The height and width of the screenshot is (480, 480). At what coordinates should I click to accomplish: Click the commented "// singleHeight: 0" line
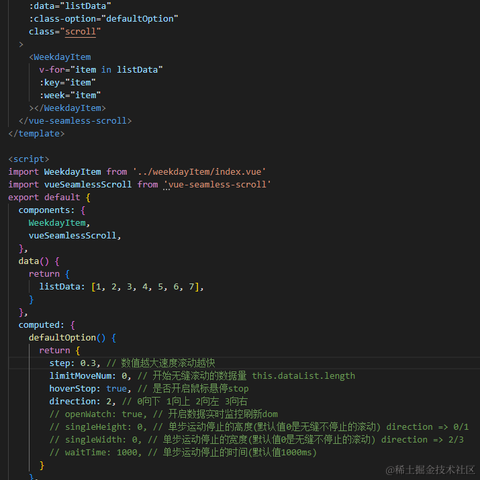[x=259, y=427]
